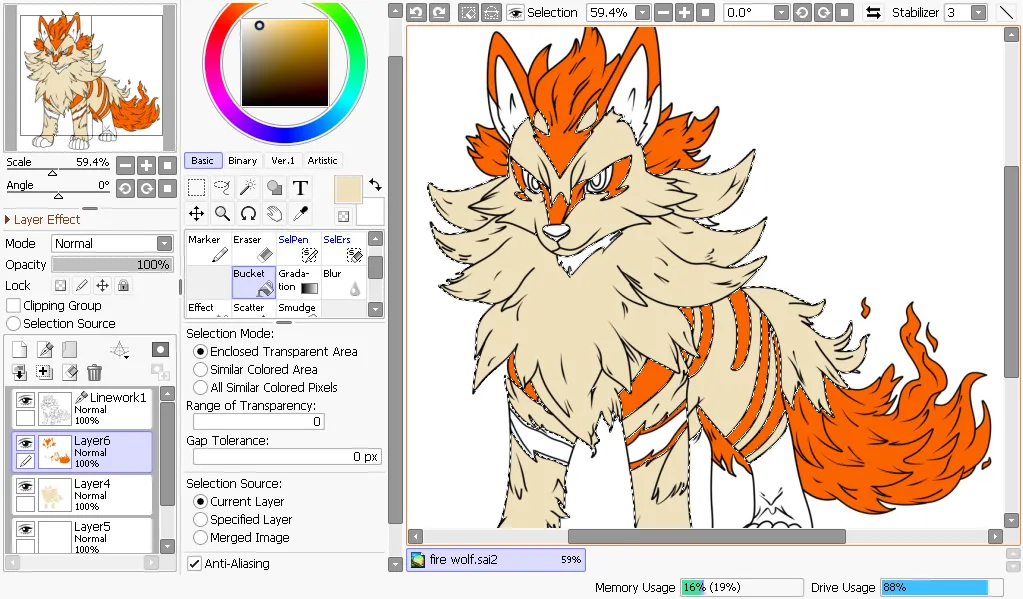Viewport: 1023px width, 599px height.
Task: Click the transparent color checker icon
Action: click(343, 216)
